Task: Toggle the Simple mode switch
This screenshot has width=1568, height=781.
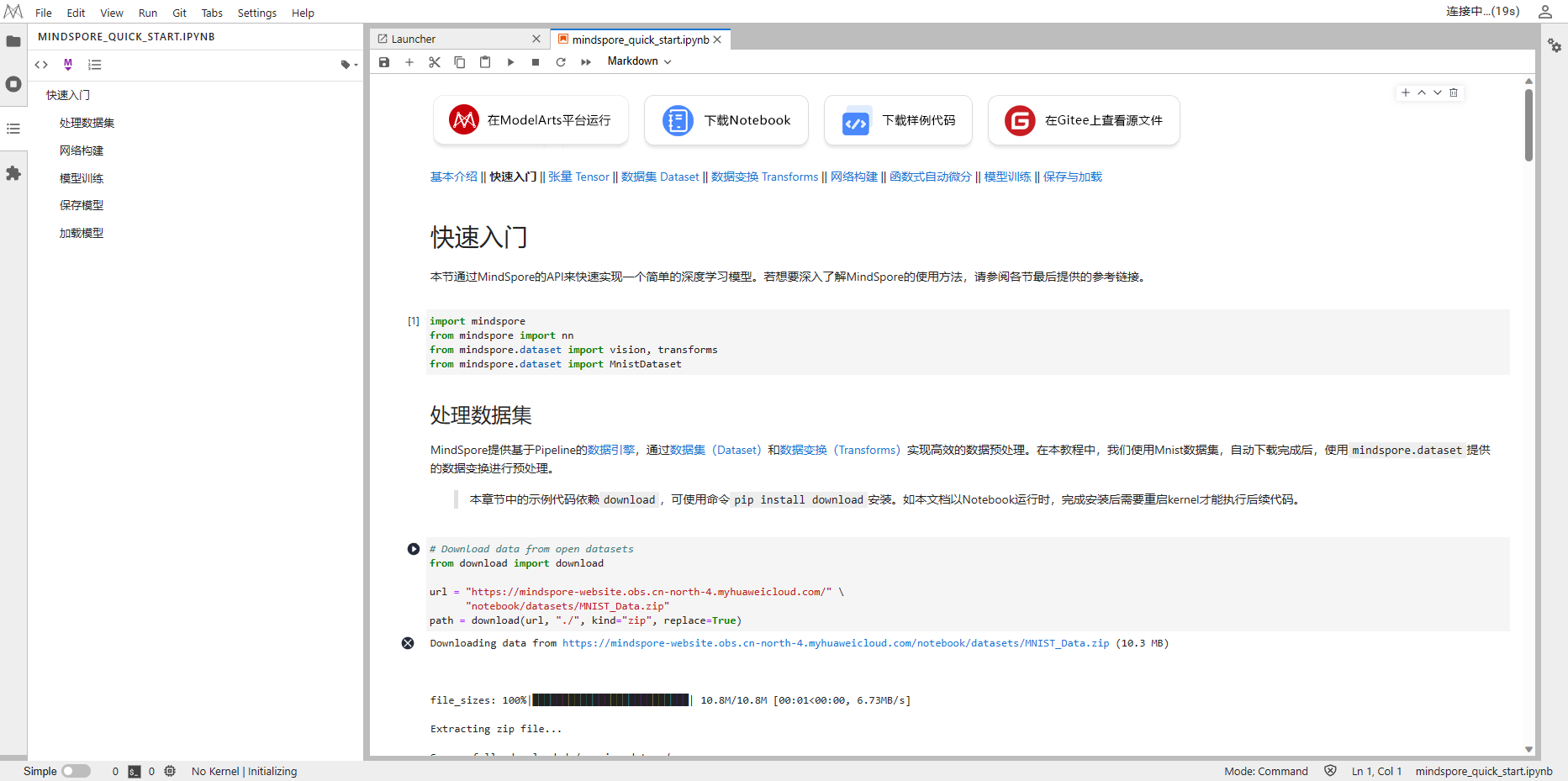Action: click(x=76, y=771)
